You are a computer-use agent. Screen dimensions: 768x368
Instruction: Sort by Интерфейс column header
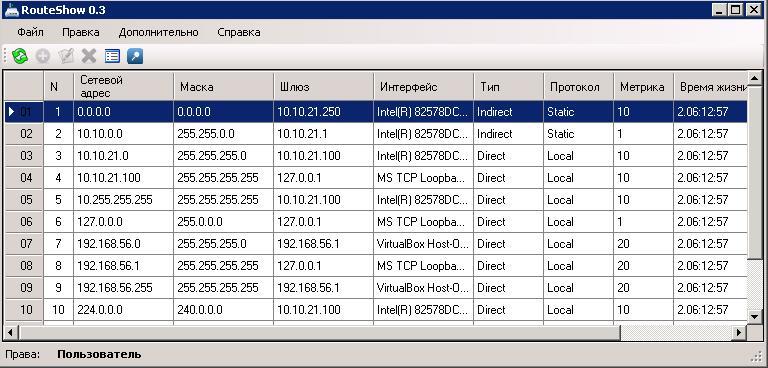423,87
